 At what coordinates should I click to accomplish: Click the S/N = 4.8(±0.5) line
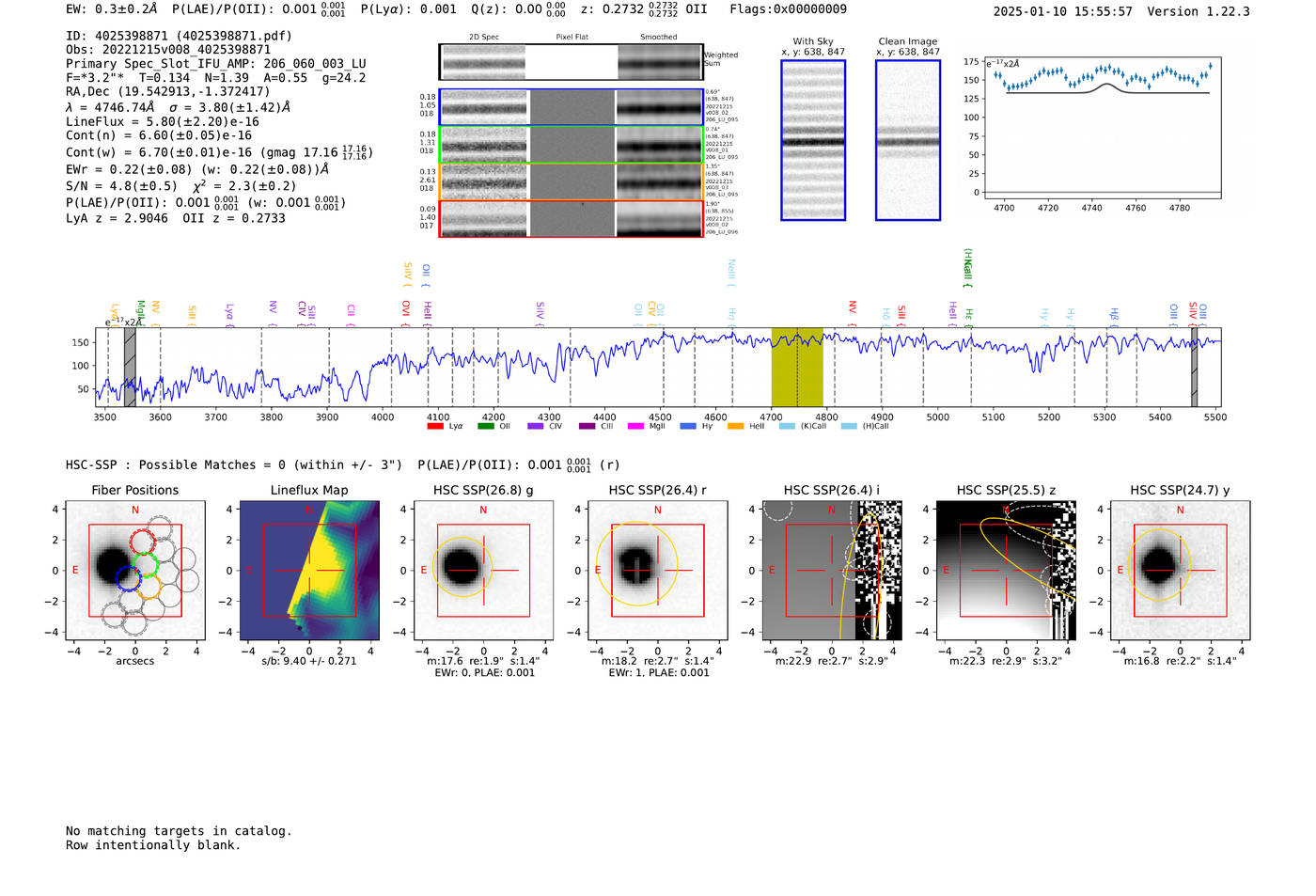tap(181, 186)
